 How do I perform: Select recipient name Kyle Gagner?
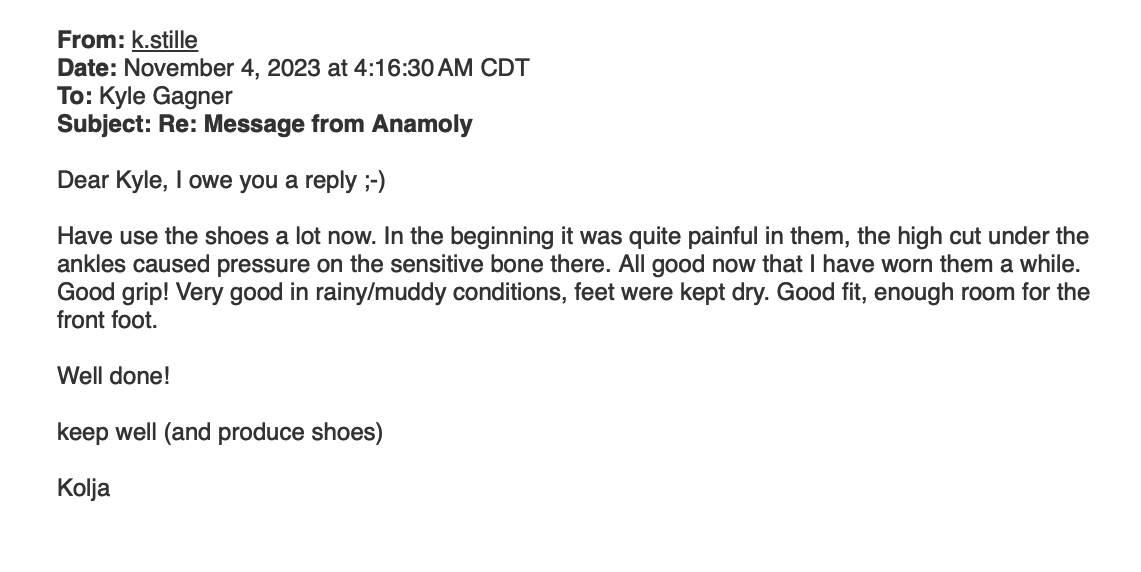[x=166, y=96]
